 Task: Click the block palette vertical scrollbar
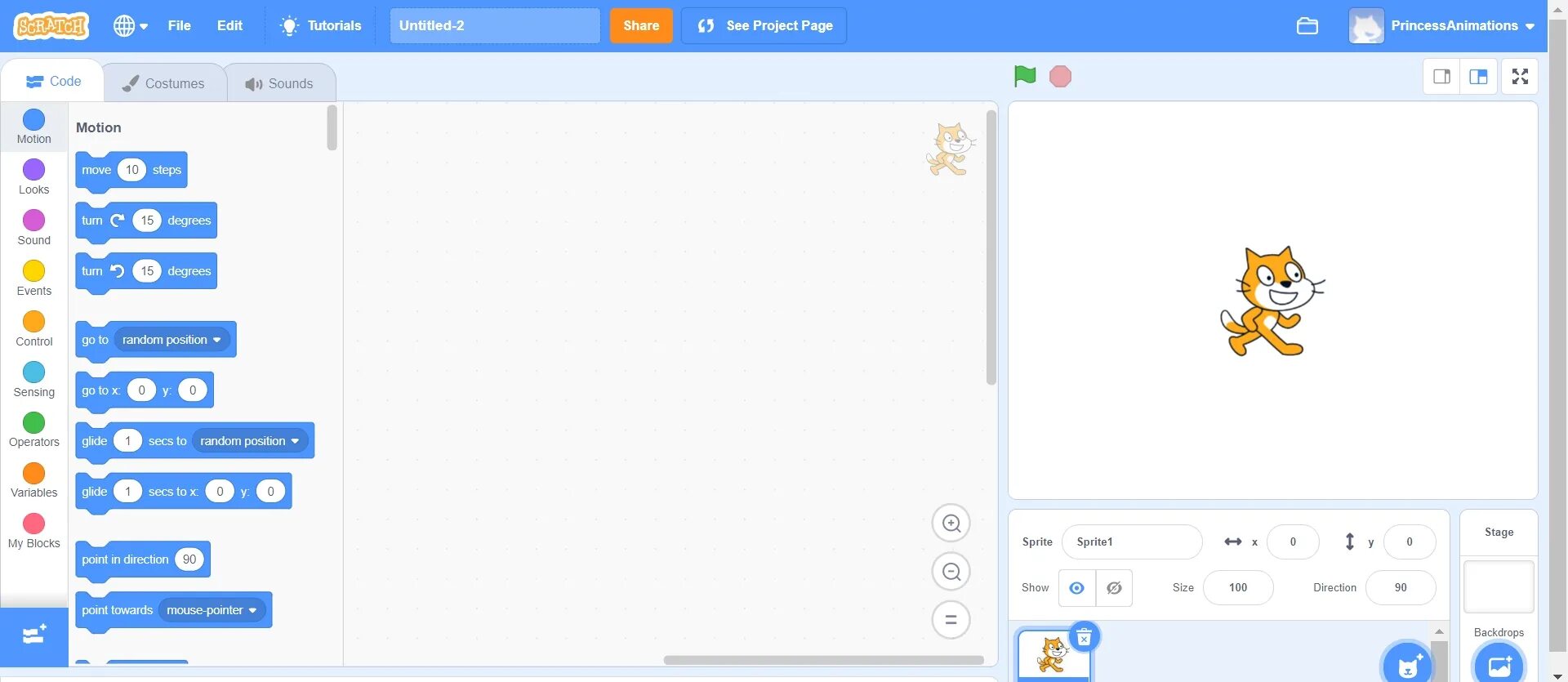point(332,128)
